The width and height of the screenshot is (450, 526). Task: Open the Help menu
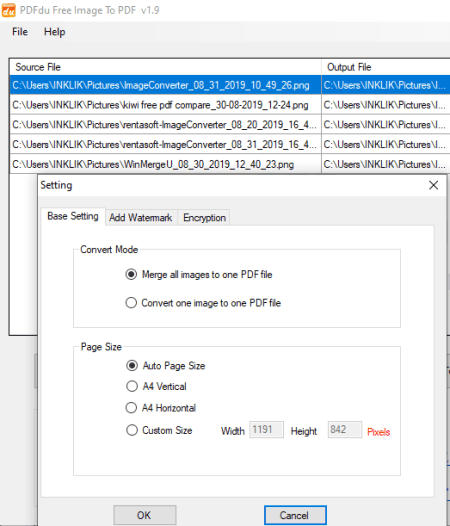[x=54, y=32]
